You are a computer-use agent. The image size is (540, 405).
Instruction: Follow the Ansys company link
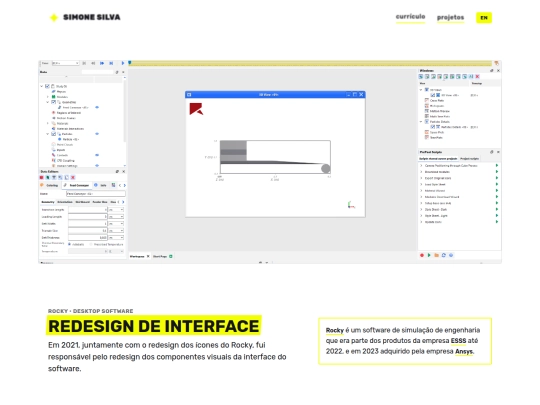click(464, 351)
